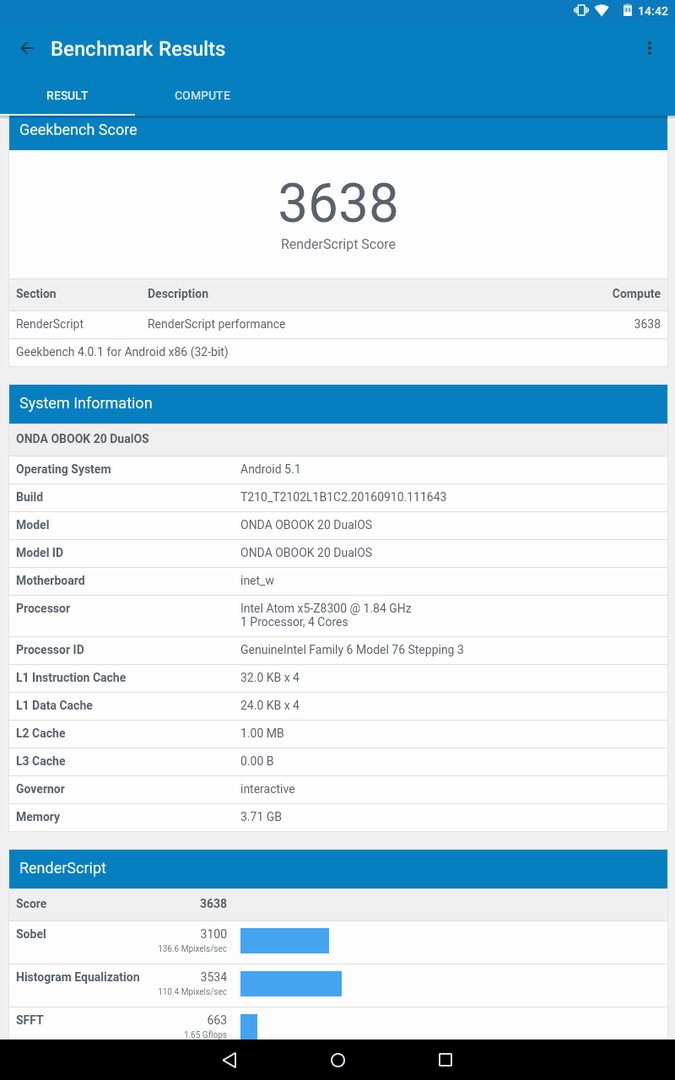Image resolution: width=675 pixels, height=1080 pixels.
Task: Tap the Score label in the RenderScript table
Action: point(31,904)
